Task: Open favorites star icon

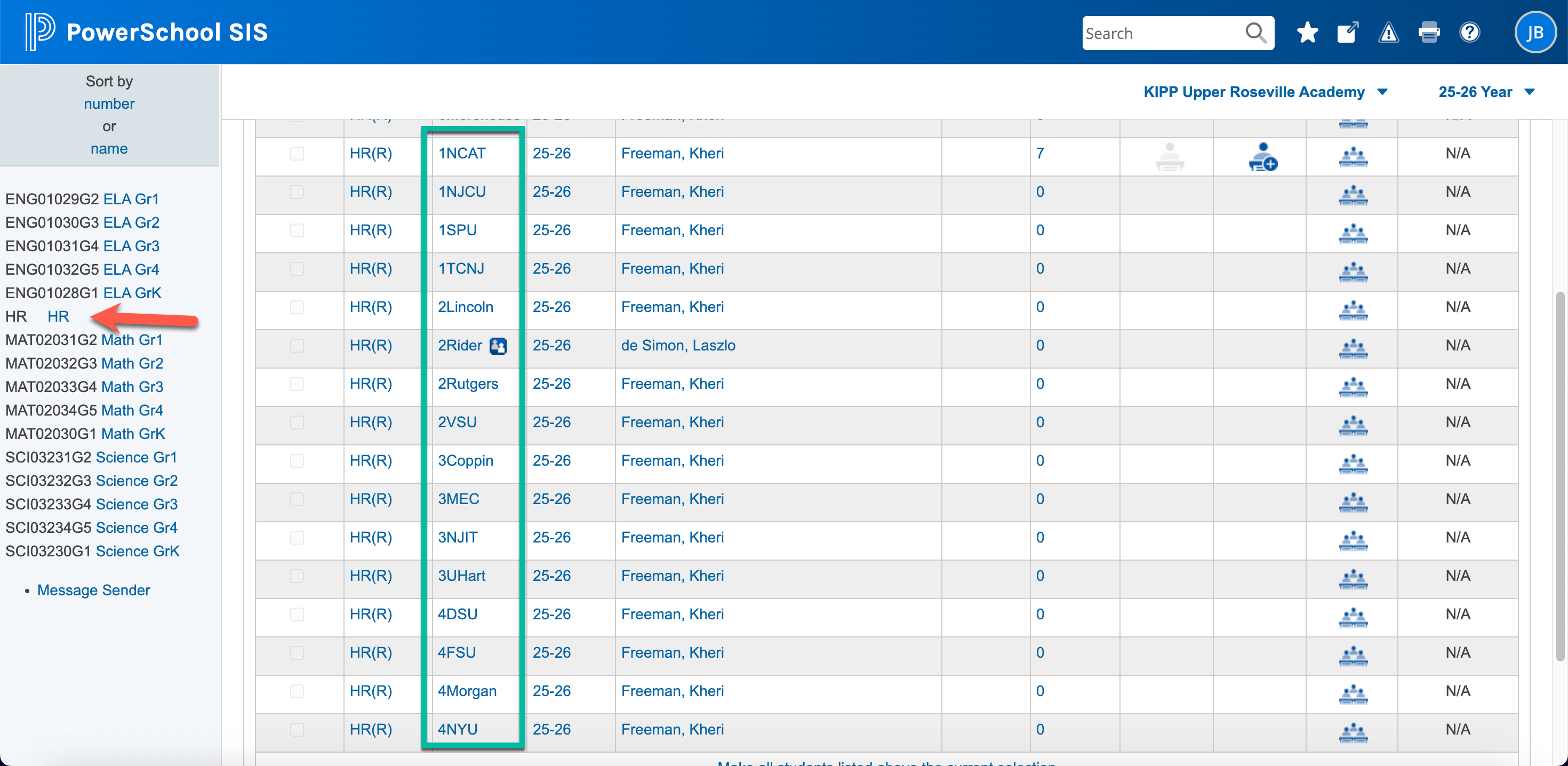Action: 1308,32
